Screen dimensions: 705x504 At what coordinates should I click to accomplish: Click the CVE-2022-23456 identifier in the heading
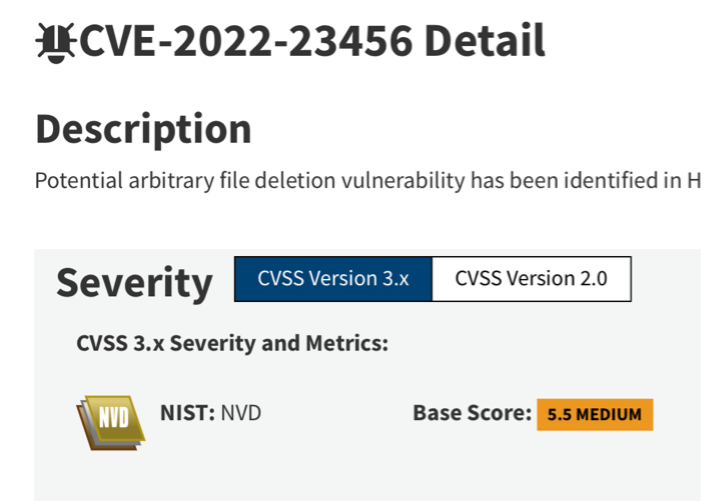[245, 42]
